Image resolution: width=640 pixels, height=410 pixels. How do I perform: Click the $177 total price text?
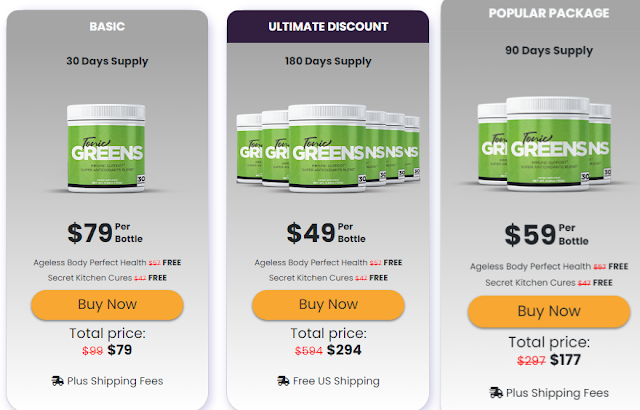(x=565, y=360)
